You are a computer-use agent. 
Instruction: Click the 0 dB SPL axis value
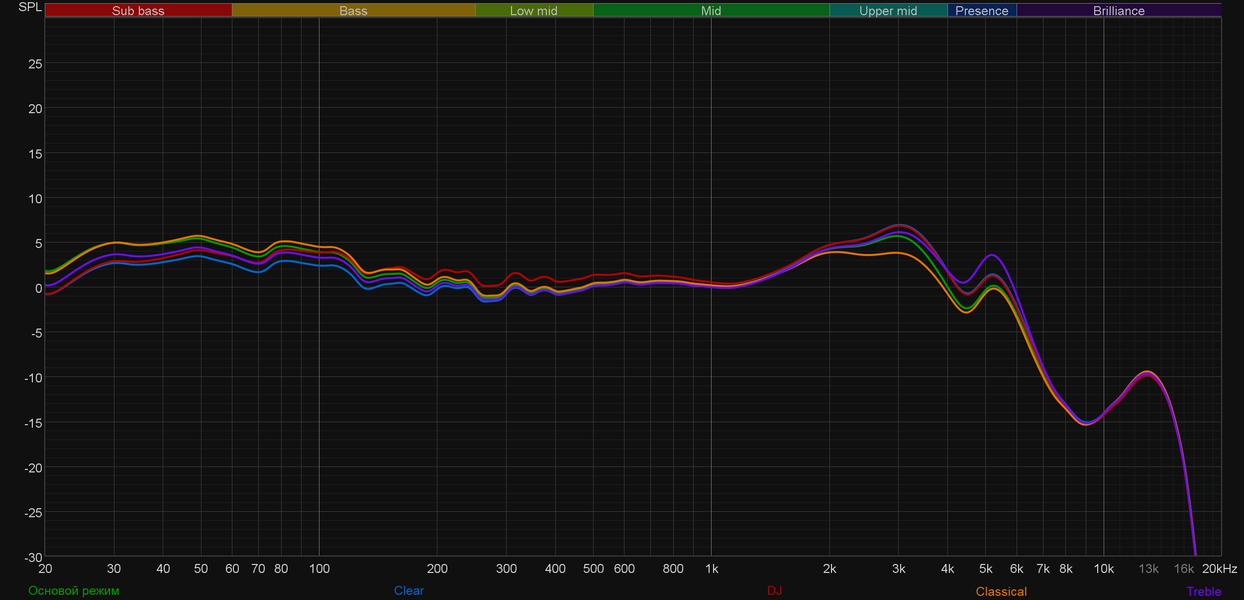pyautogui.click(x=38, y=288)
